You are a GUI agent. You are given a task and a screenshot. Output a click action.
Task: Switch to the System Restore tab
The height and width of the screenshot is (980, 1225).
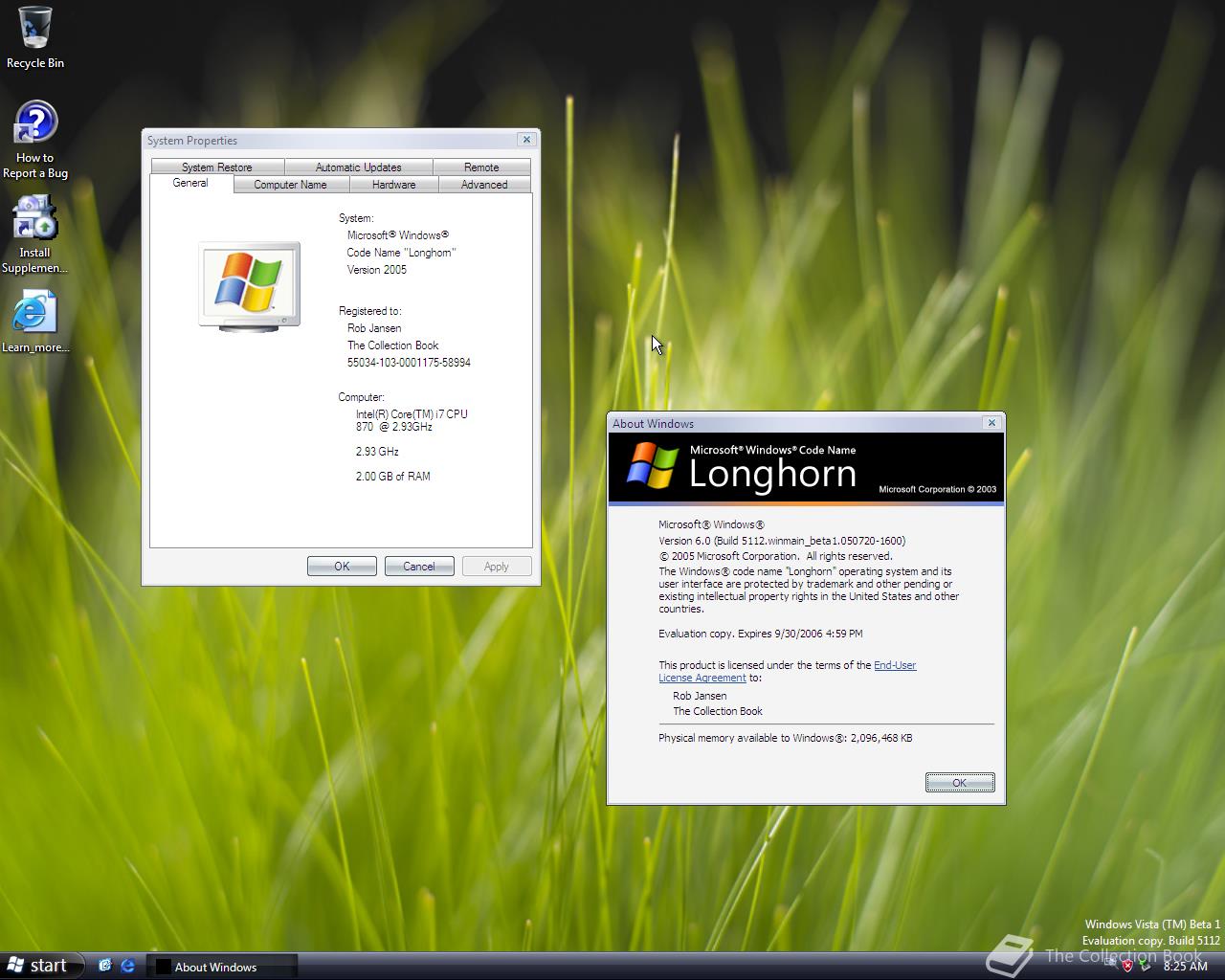click(x=217, y=167)
